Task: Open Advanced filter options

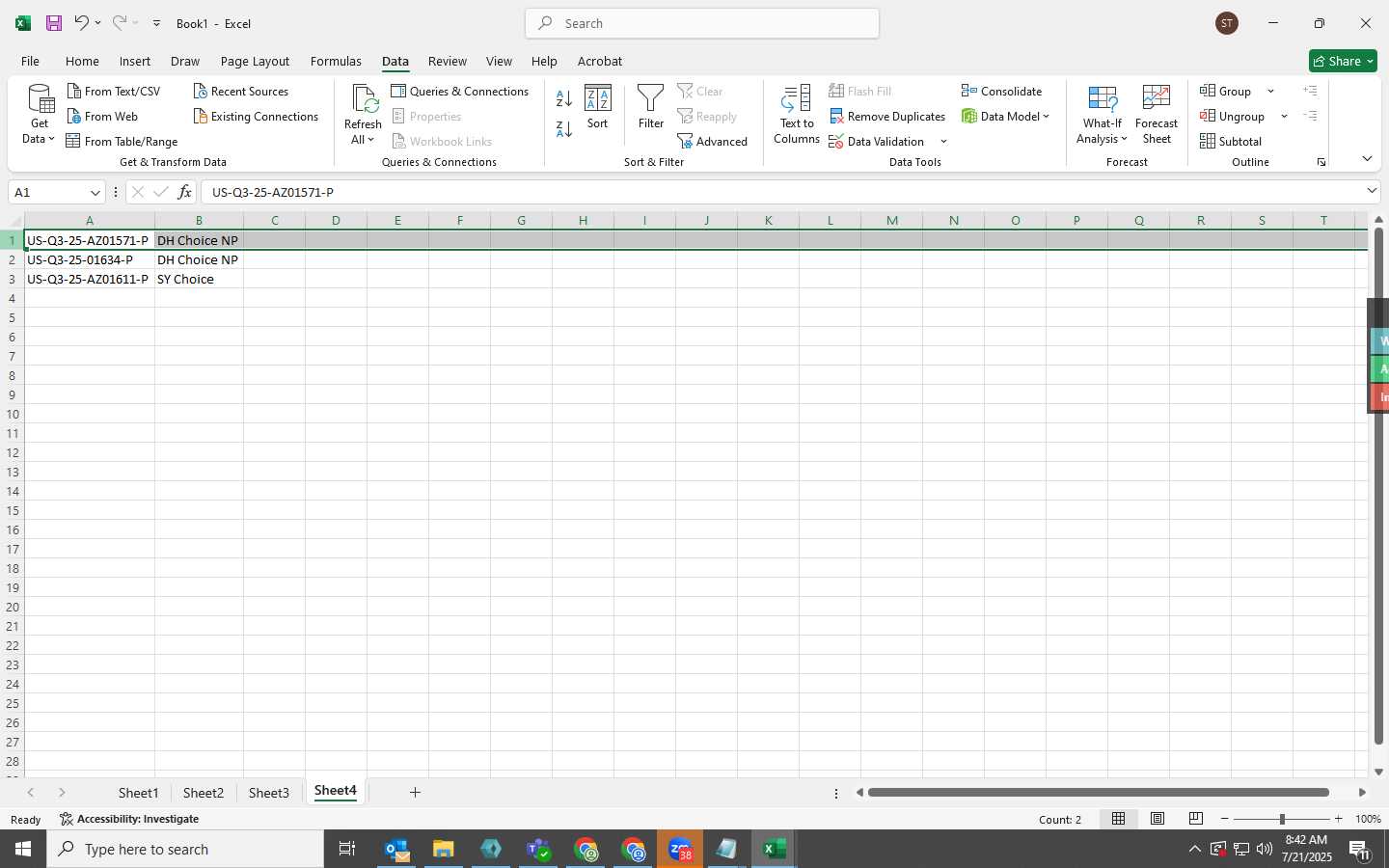Action: pos(713,141)
